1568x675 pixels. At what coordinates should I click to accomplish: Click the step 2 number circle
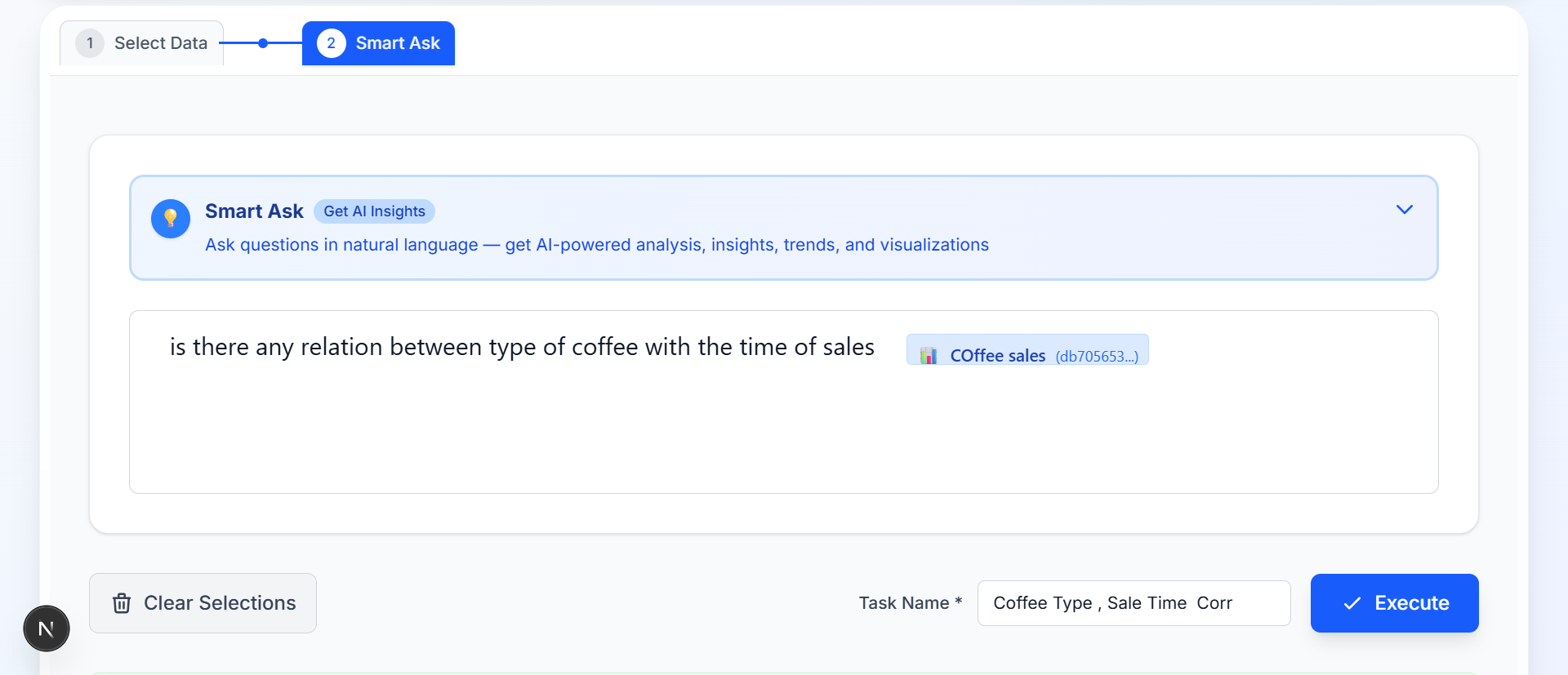pyautogui.click(x=331, y=43)
